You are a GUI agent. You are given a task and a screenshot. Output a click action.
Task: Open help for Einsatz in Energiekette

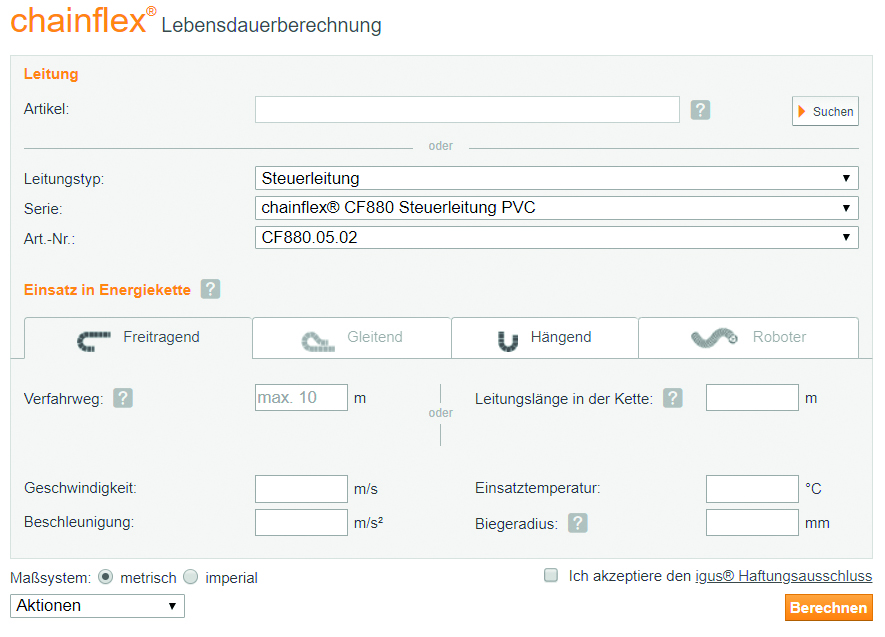pos(210,289)
